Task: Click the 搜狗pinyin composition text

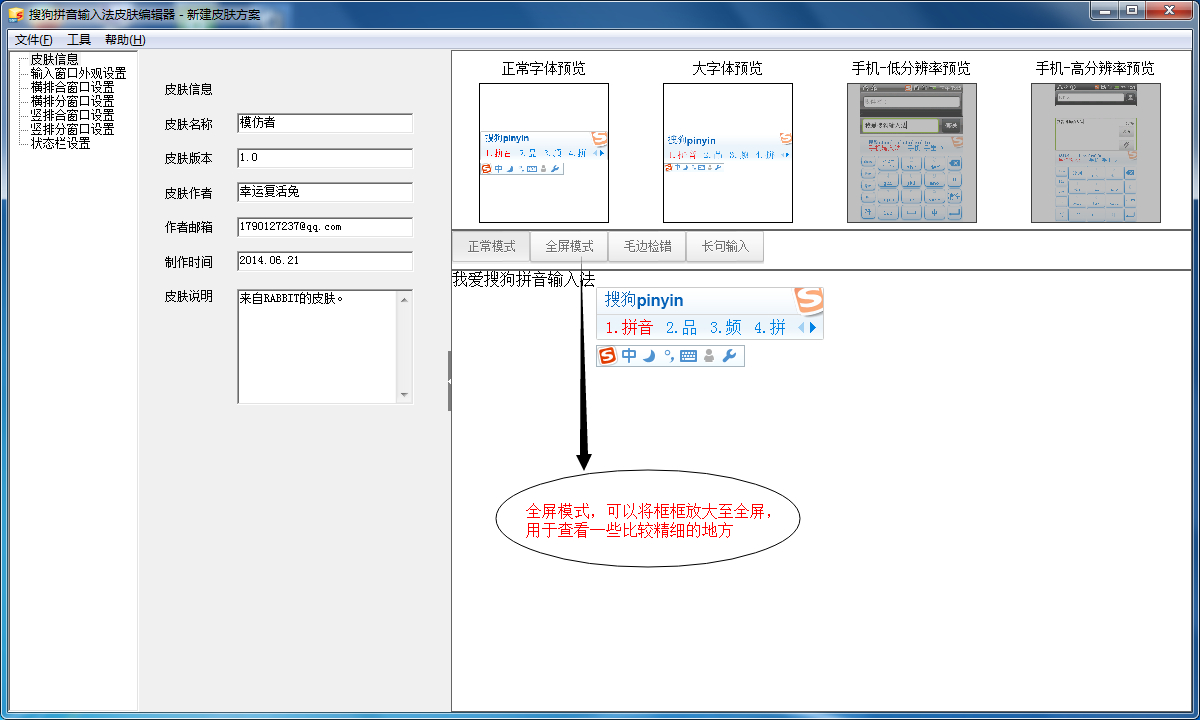Action: point(644,300)
